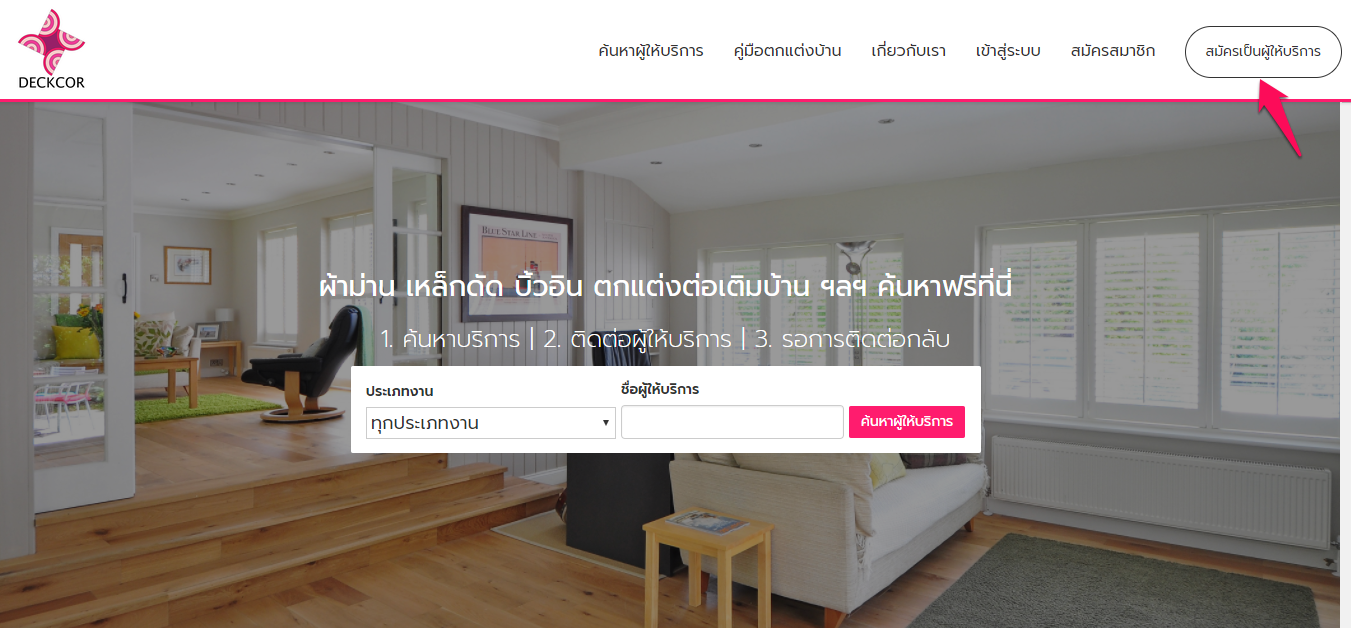Open the เกี่ยวกับเรา page link
Viewport: 1351px width, 628px height.
point(908,51)
